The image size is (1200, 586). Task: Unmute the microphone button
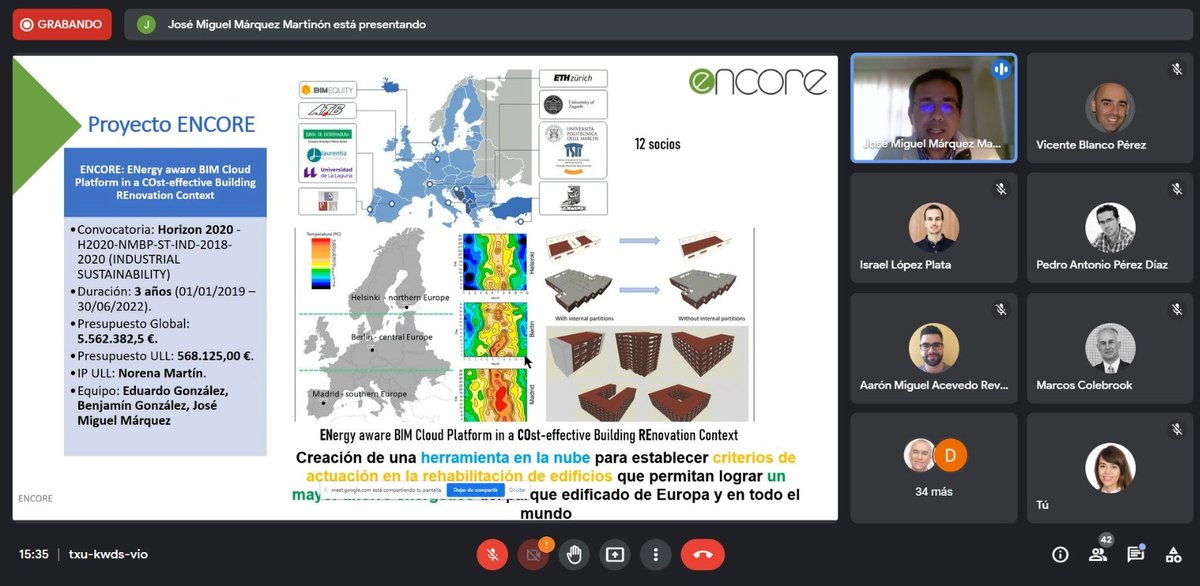click(492, 554)
